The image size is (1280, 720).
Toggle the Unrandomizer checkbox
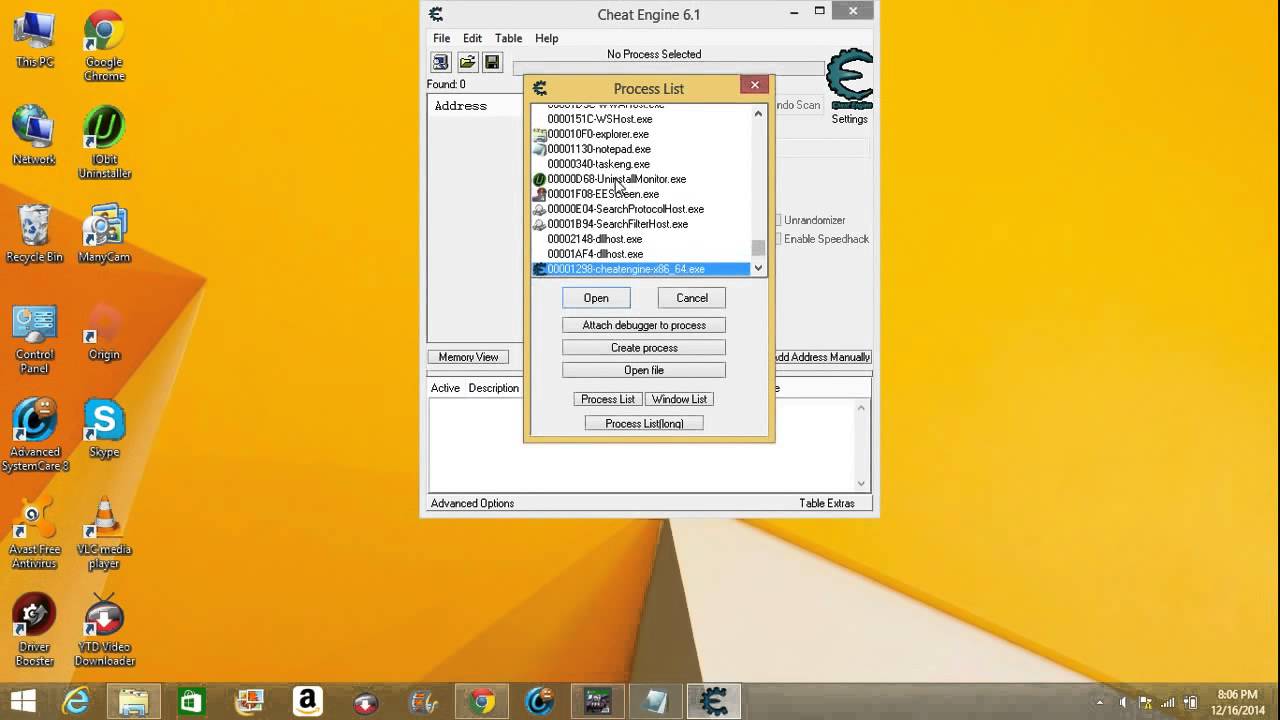point(778,220)
